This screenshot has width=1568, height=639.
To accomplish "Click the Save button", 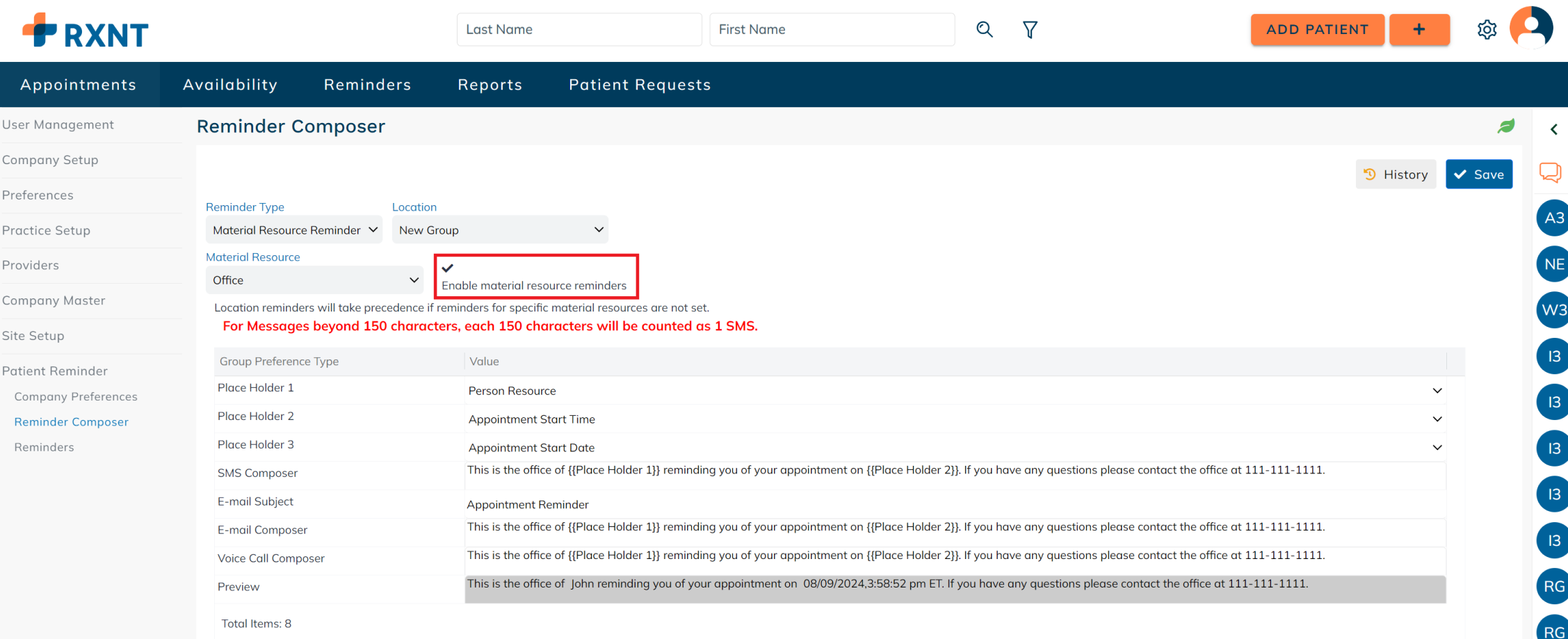I will pos(1479,175).
